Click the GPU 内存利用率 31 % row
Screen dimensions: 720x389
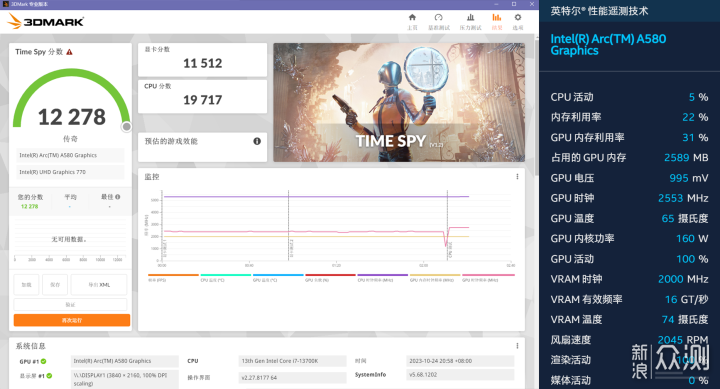point(629,137)
